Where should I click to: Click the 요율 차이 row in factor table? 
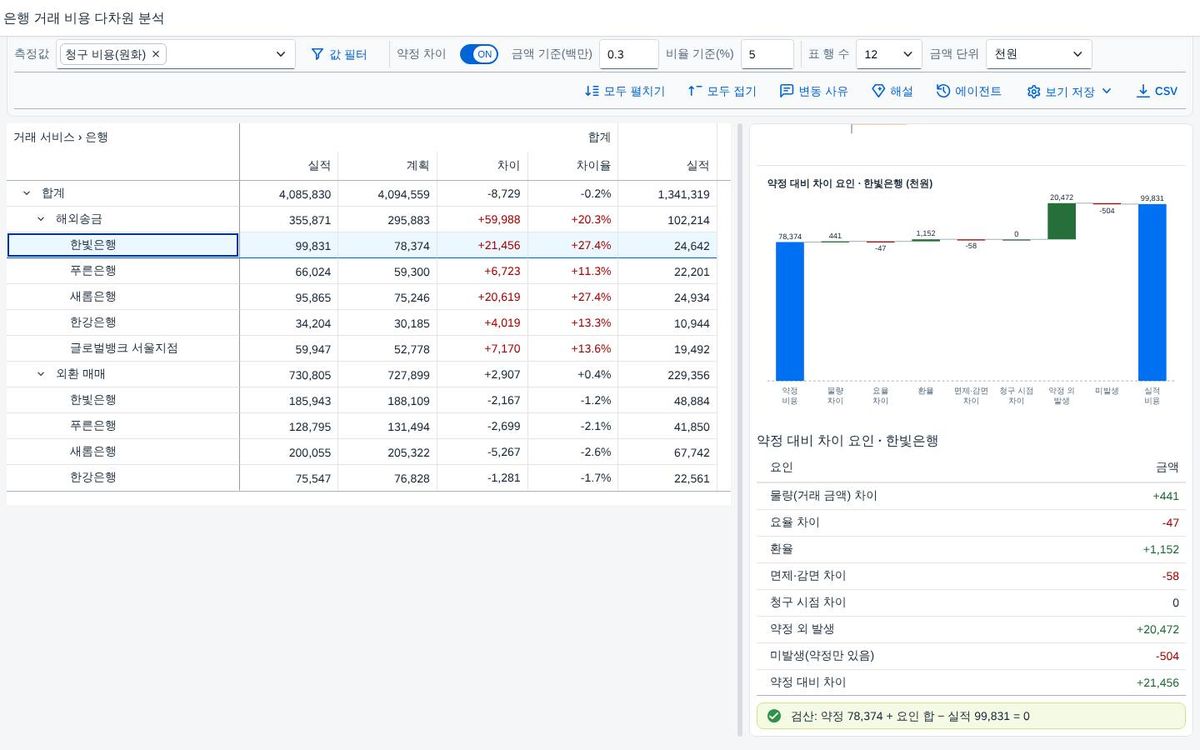coord(972,523)
